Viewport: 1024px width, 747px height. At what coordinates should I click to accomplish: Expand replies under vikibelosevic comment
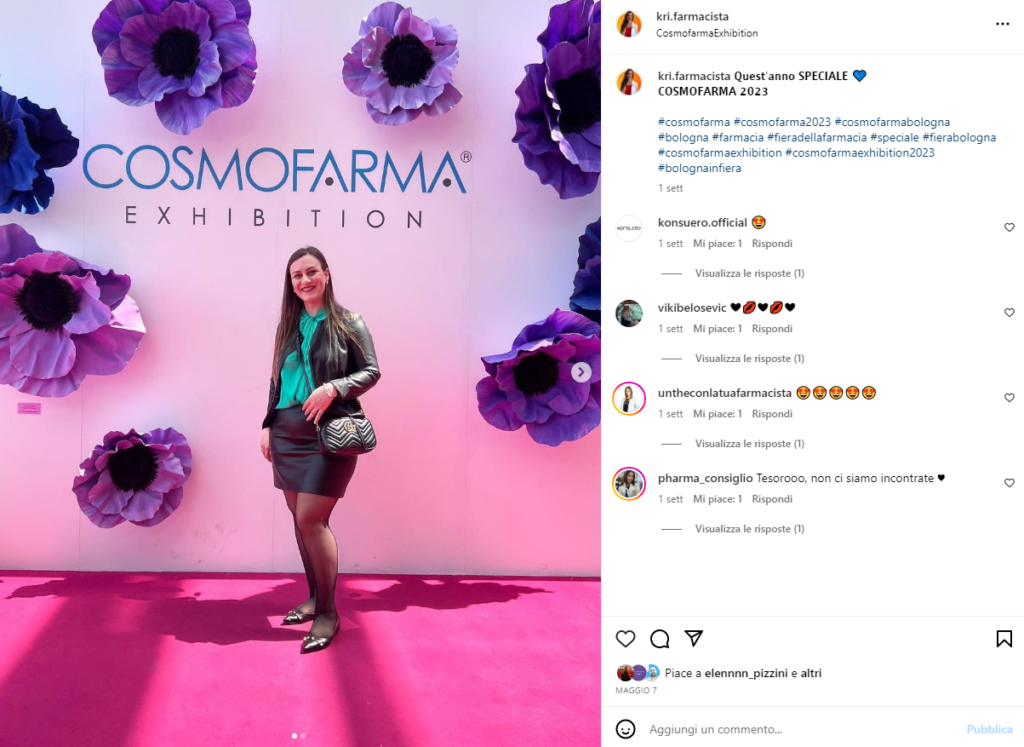pos(749,358)
